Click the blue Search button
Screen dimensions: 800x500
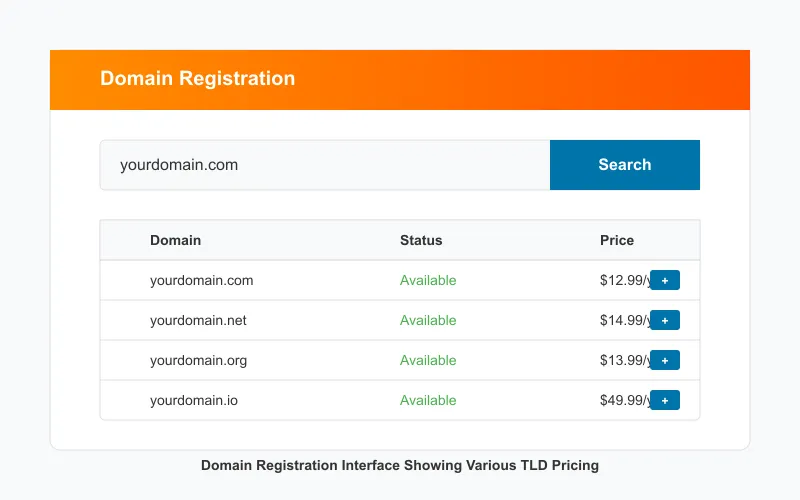tap(624, 165)
